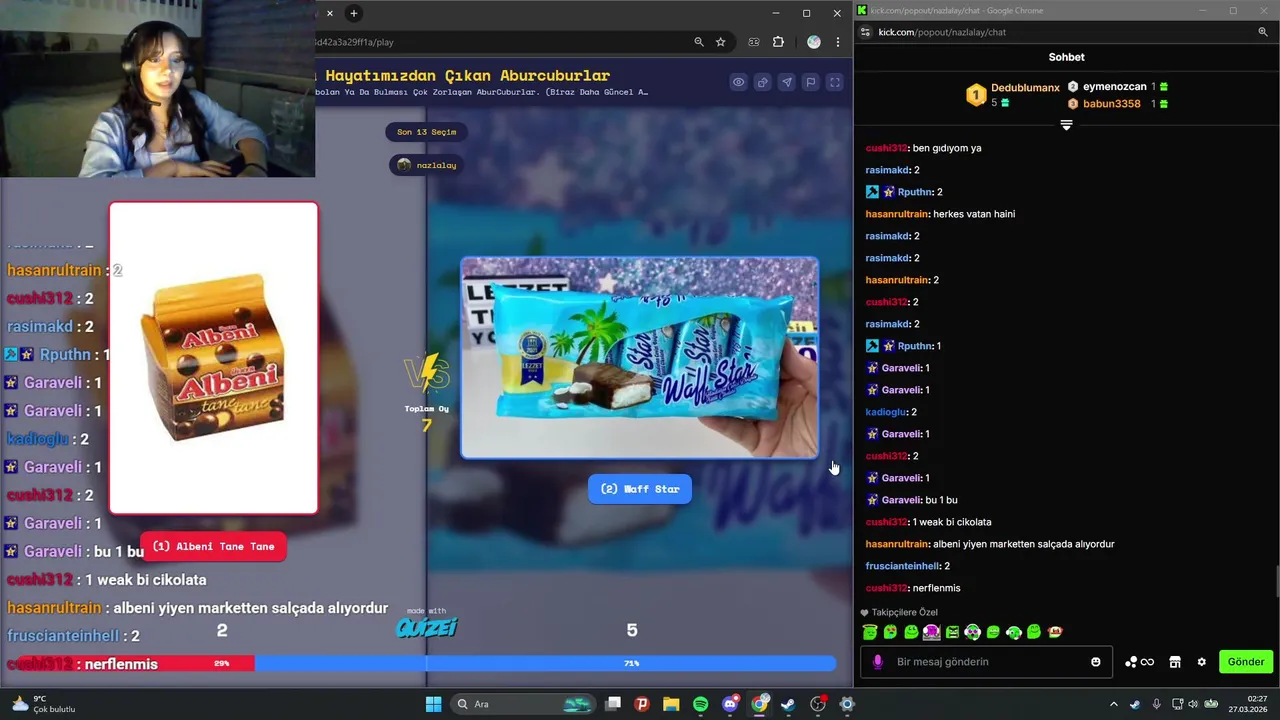
Task: Click the share link icon in quiz header
Action: (762, 82)
